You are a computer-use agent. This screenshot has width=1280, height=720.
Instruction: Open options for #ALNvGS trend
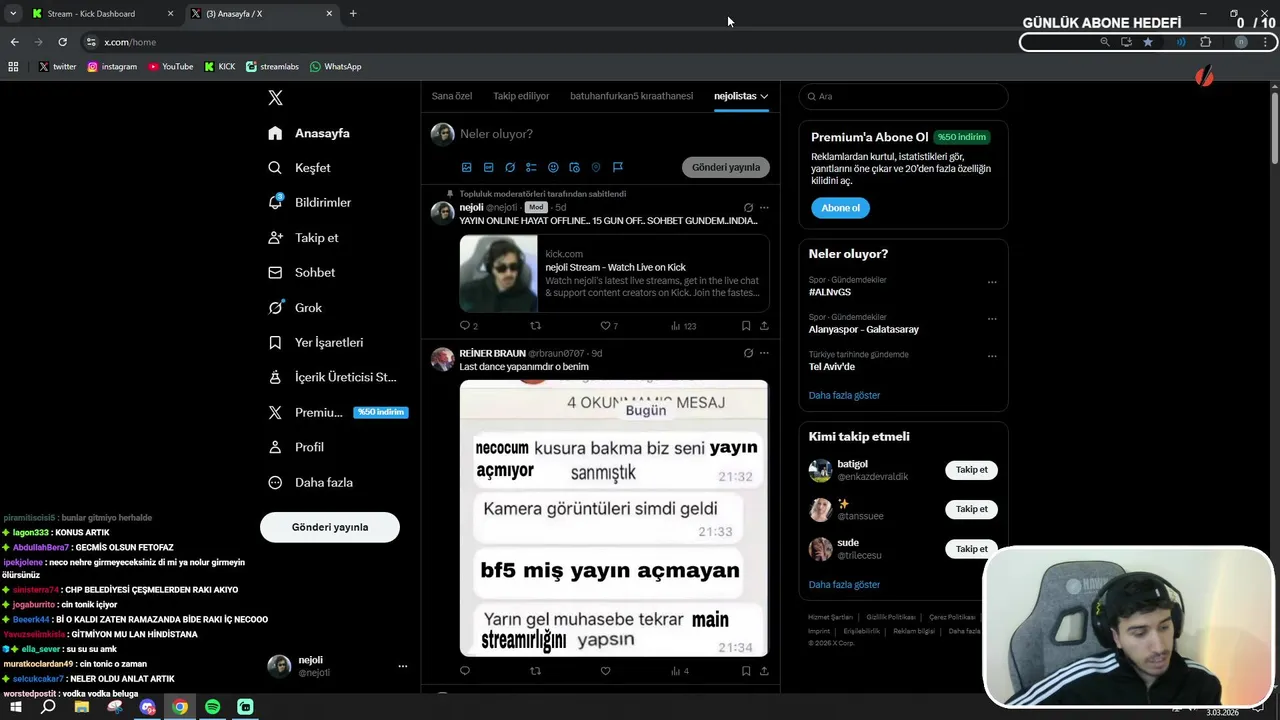click(x=992, y=282)
